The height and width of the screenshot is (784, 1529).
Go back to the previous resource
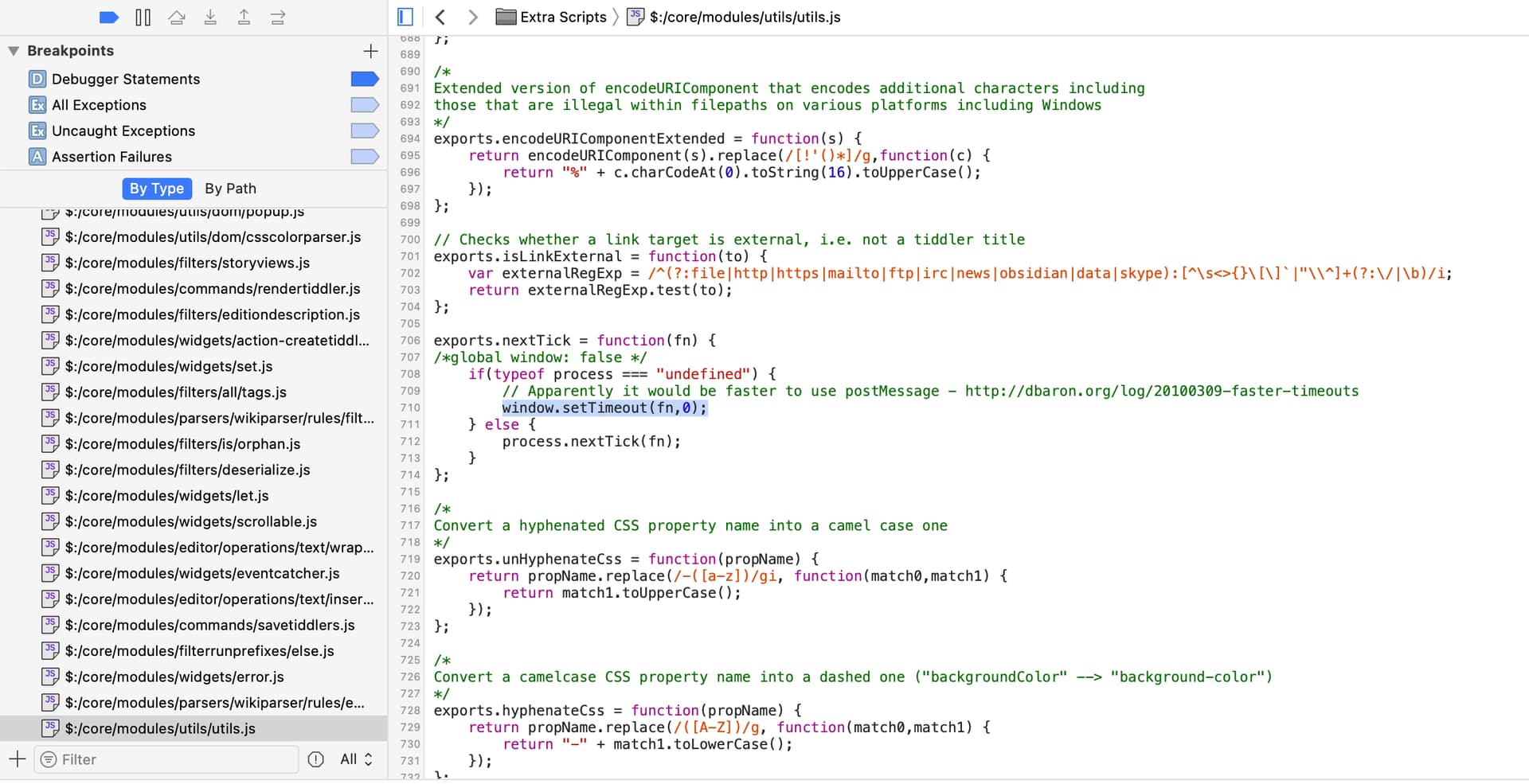(440, 17)
